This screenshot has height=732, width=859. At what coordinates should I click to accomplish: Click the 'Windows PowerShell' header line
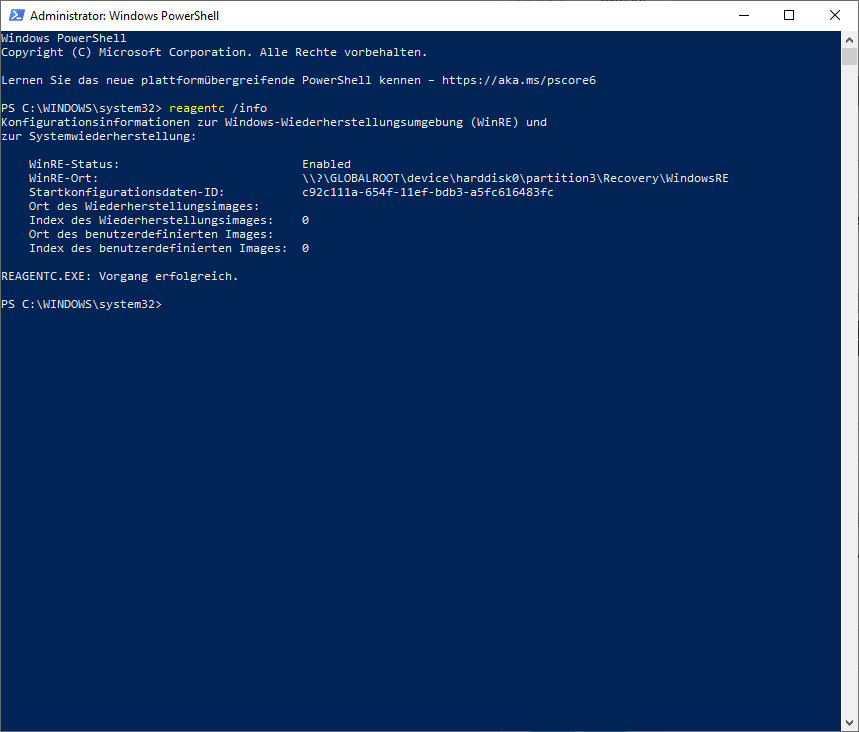pos(64,38)
